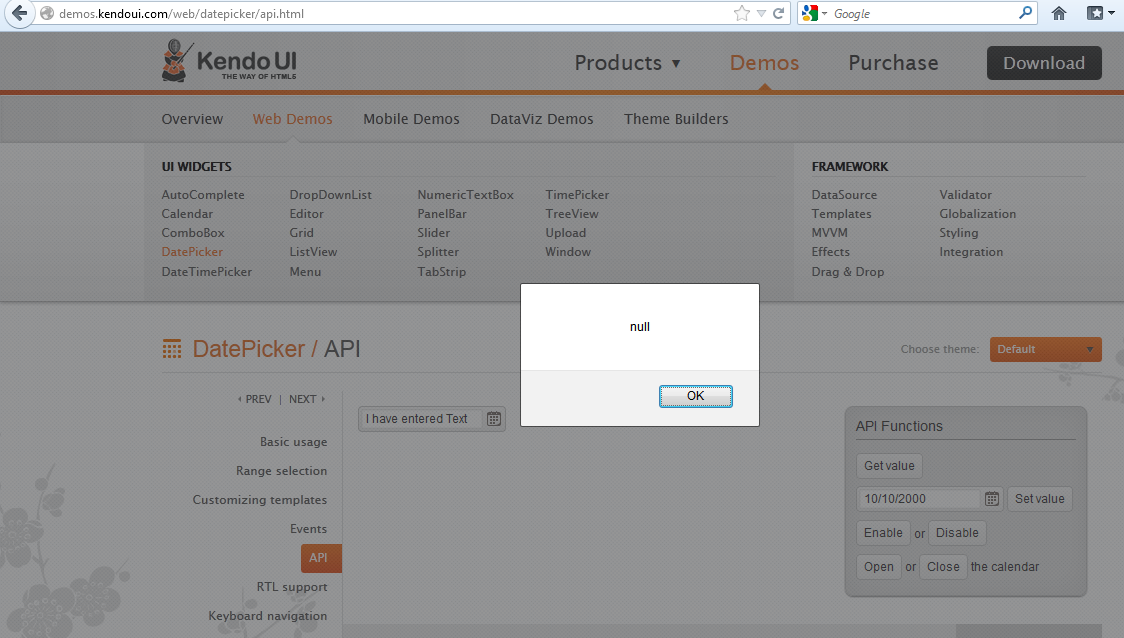Expand the Products menu arrow

coord(675,64)
